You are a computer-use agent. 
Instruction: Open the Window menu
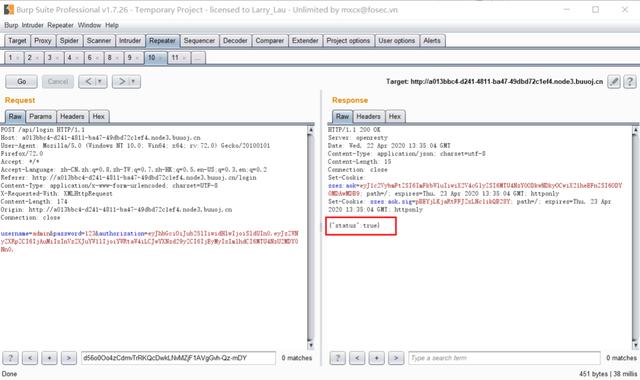coord(89,25)
